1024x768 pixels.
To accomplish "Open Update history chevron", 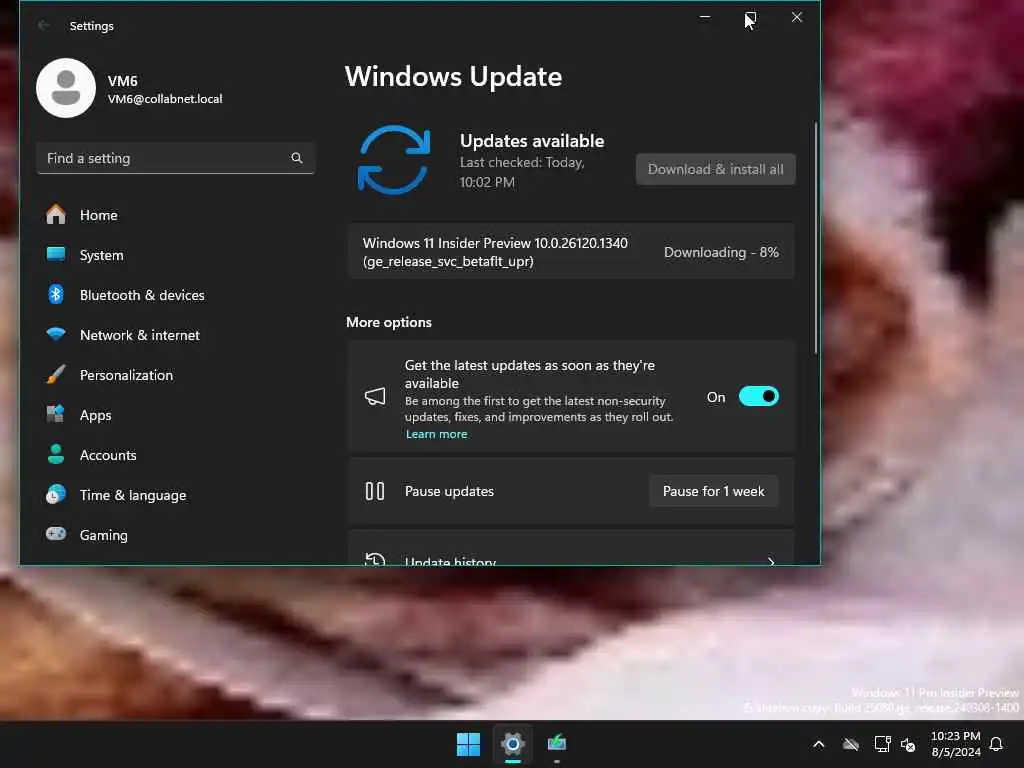I will 771,561.
